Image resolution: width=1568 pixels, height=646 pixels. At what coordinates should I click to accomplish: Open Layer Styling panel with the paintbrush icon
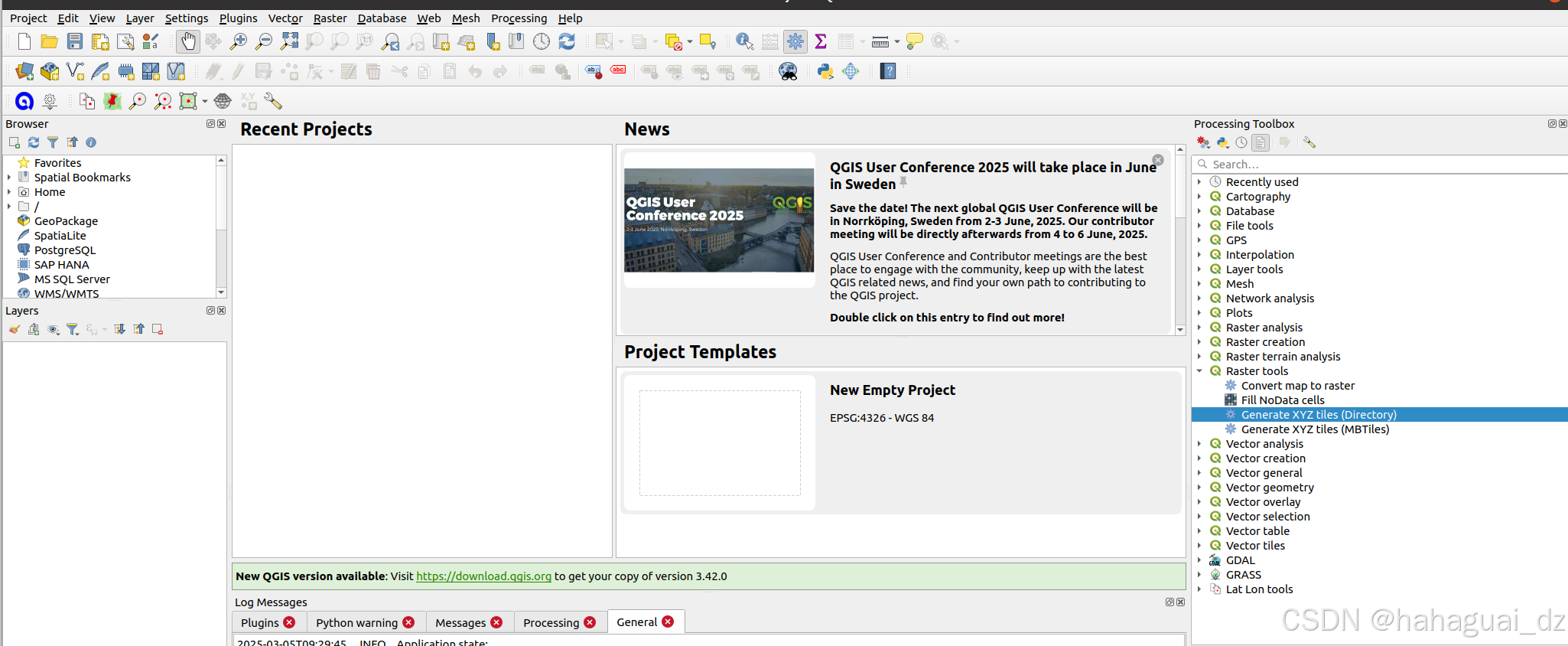[15, 329]
